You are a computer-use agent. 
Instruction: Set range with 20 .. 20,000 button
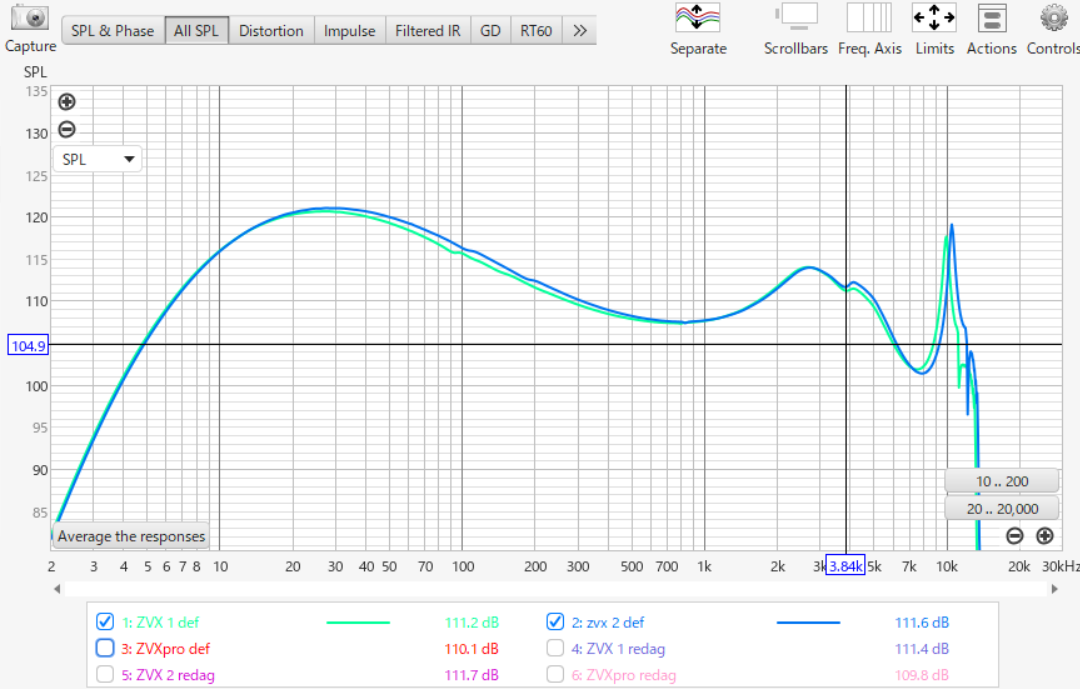[1002, 508]
